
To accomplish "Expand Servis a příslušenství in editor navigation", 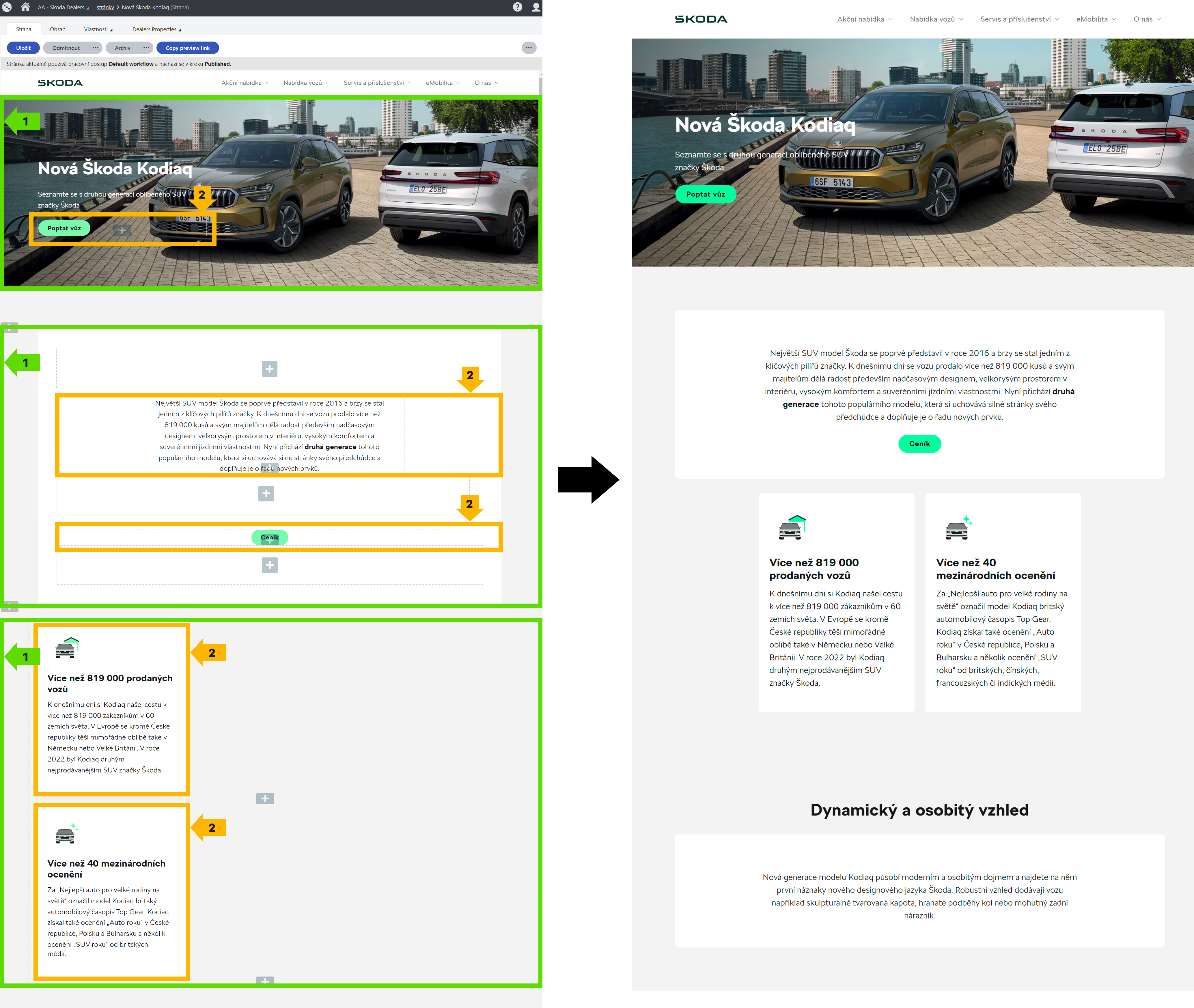I will [377, 83].
